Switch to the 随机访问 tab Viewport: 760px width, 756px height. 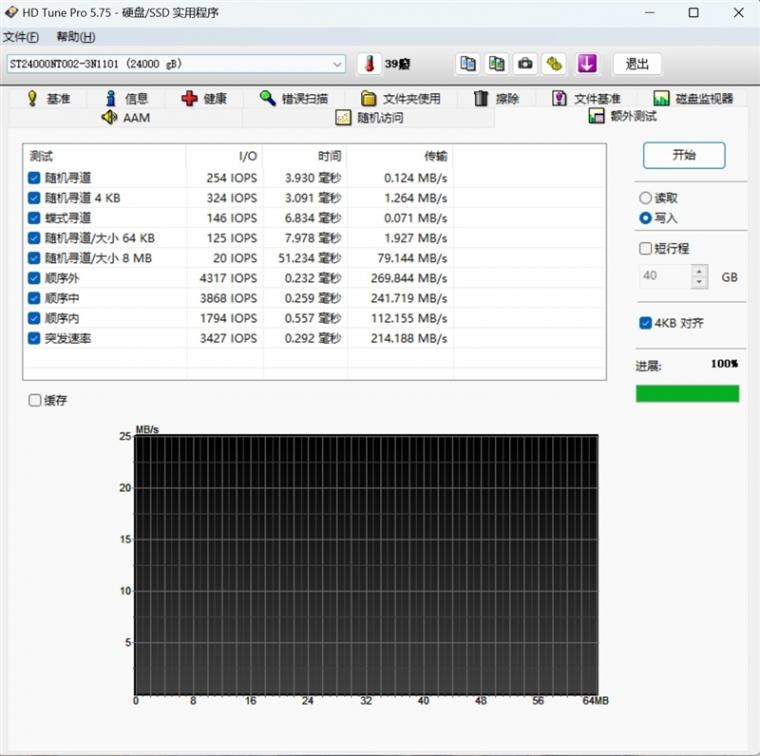pyautogui.click(x=369, y=118)
